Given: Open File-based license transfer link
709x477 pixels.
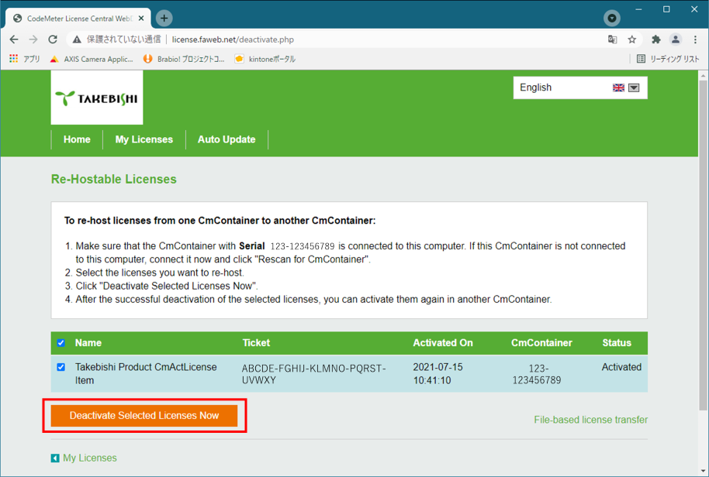Looking at the screenshot, I should (x=590, y=419).
